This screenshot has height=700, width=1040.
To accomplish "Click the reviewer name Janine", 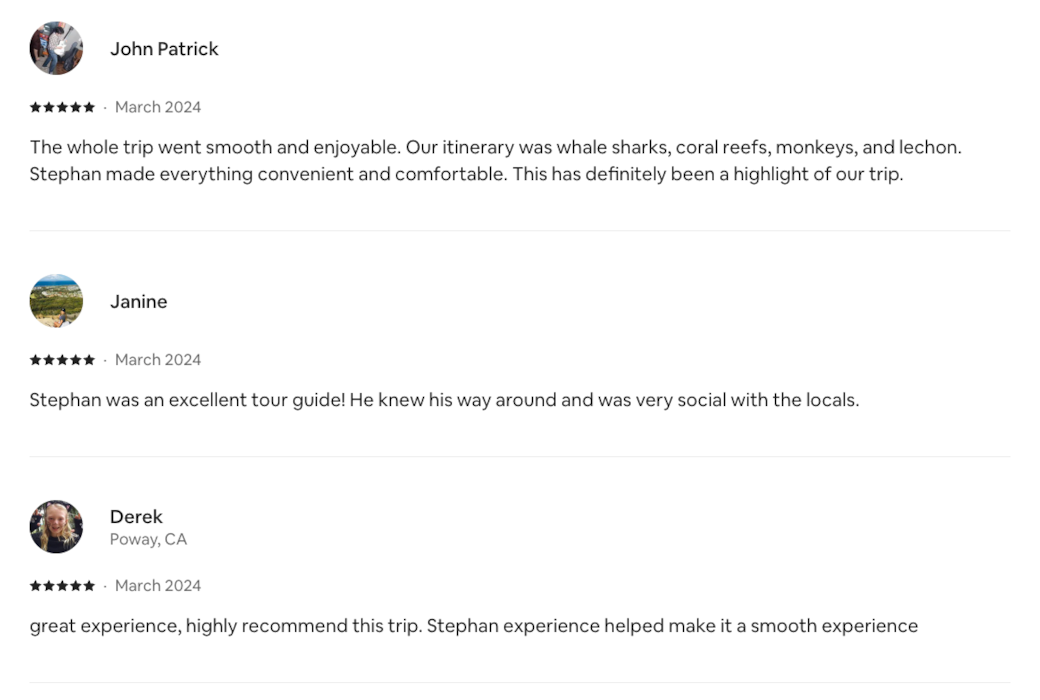I will pyautogui.click(x=138, y=302).
